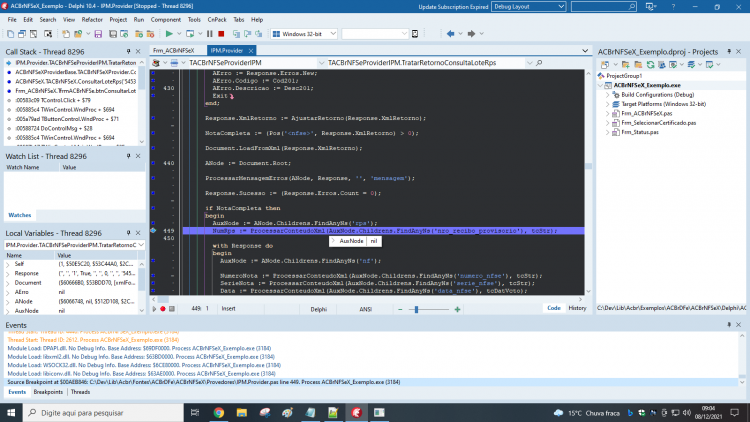The width and height of the screenshot is (750, 422).
Task: Click the zoom in plus button in editor
Action: pyautogui.click(x=457, y=310)
